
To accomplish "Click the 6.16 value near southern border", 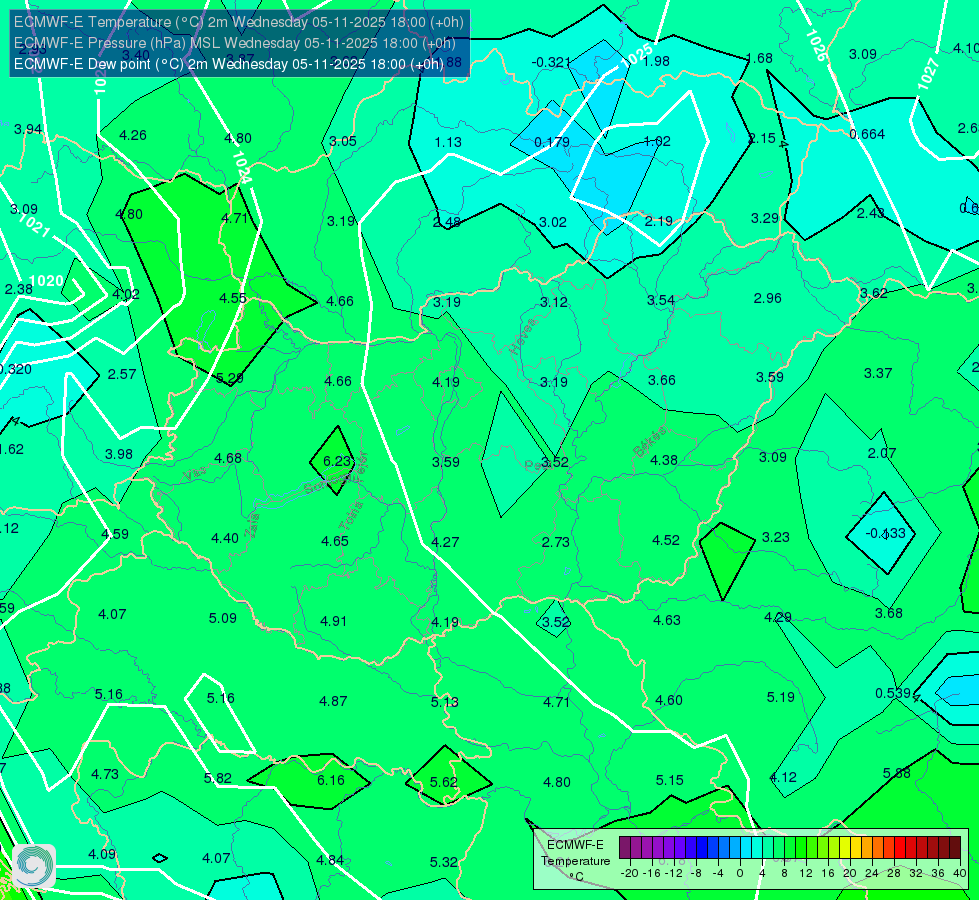I will [x=330, y=780].
